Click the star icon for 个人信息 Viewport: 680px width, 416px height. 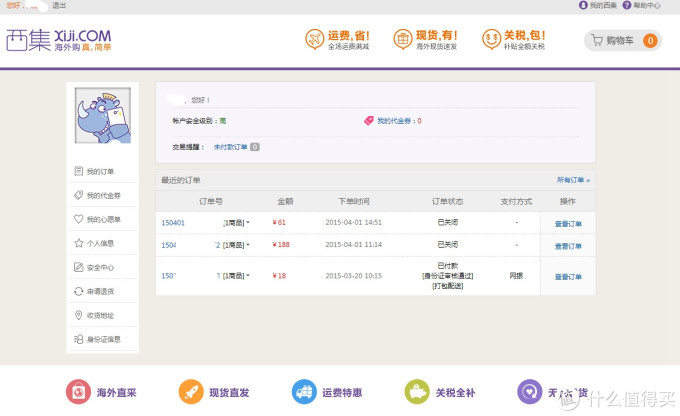[x=78, y=243]
